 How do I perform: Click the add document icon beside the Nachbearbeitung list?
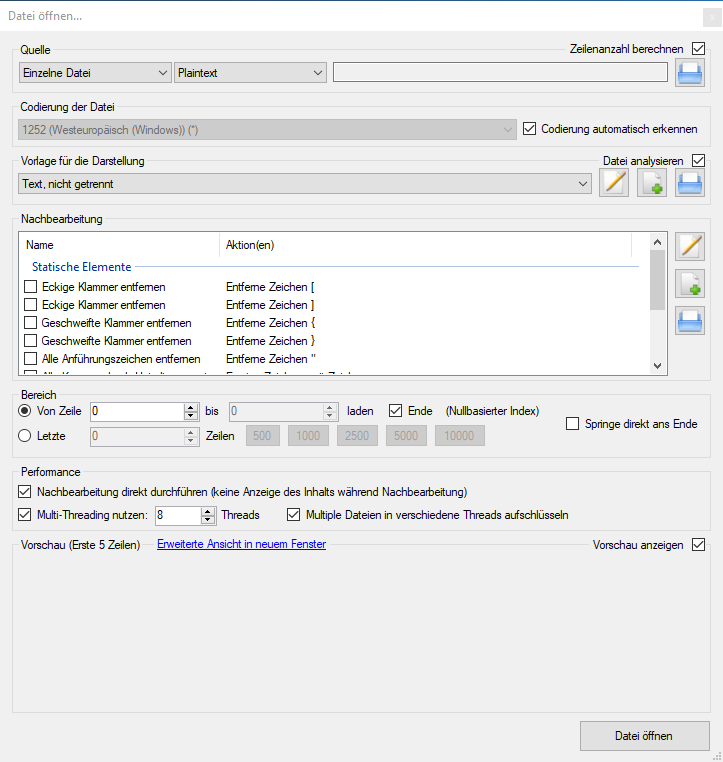(689, 284)
